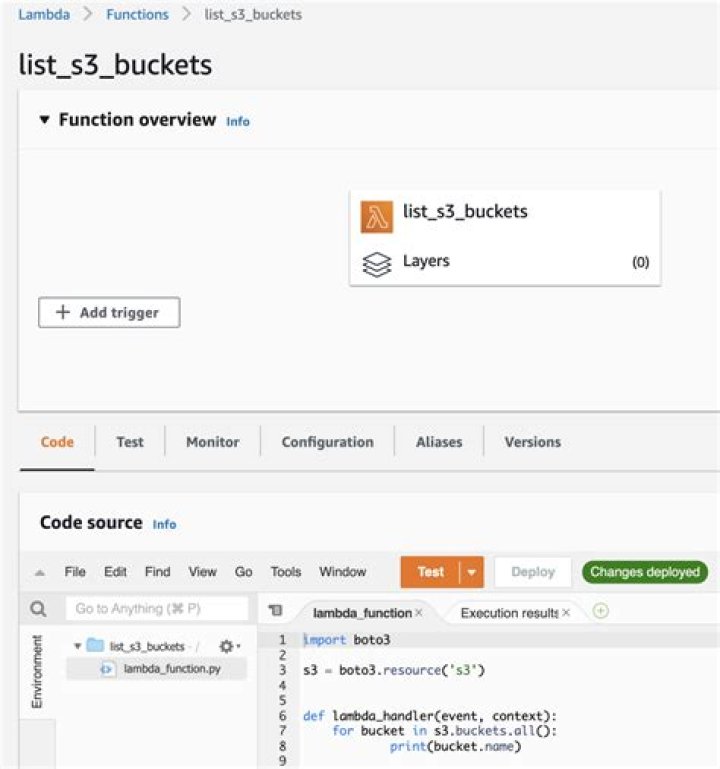Click the 'def lambda_handler(event, context):' line
The height and width of the screenshot is (769, 720).
(x=430, y=716)
